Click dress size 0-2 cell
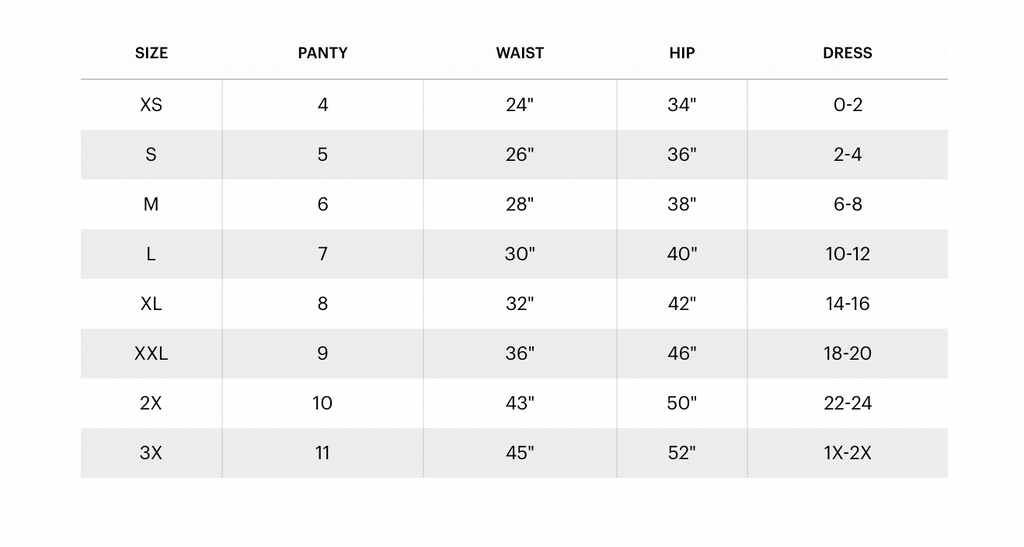This screenshot has width=1024, height=547. 847,104
